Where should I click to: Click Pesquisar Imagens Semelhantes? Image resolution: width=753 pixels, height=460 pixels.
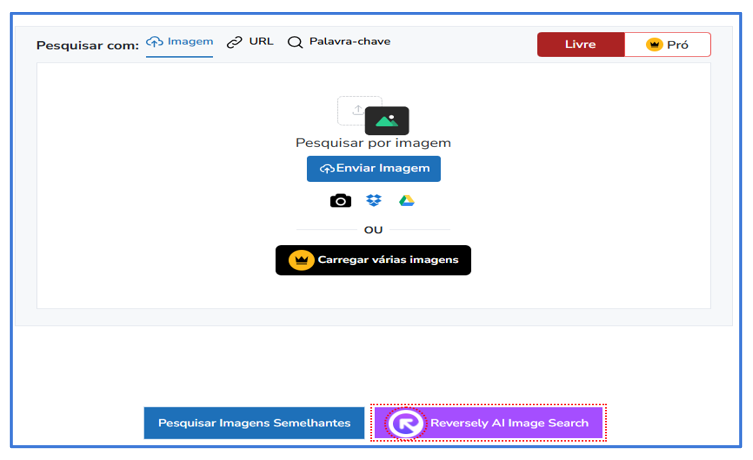[254, 423]
